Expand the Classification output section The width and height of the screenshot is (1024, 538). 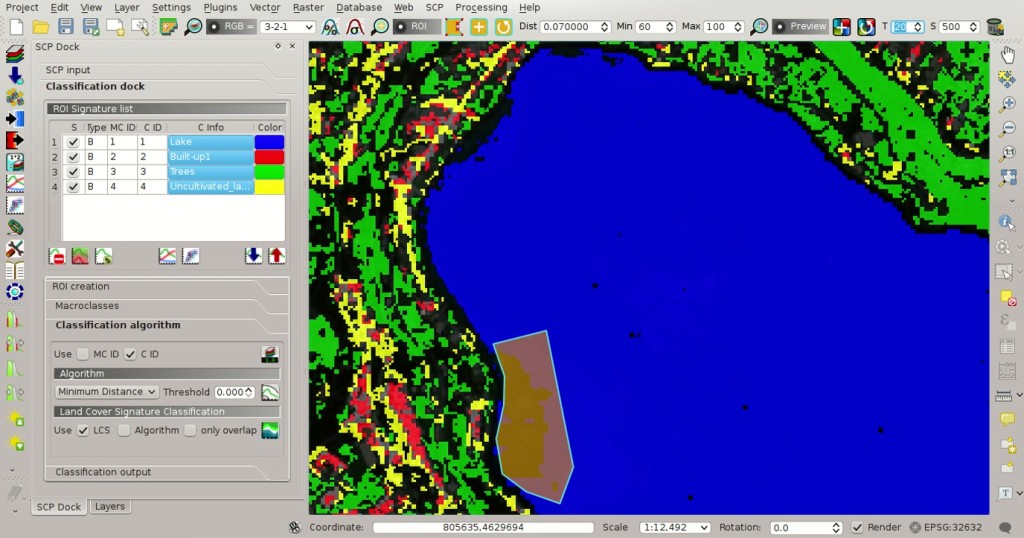point(103,471)
